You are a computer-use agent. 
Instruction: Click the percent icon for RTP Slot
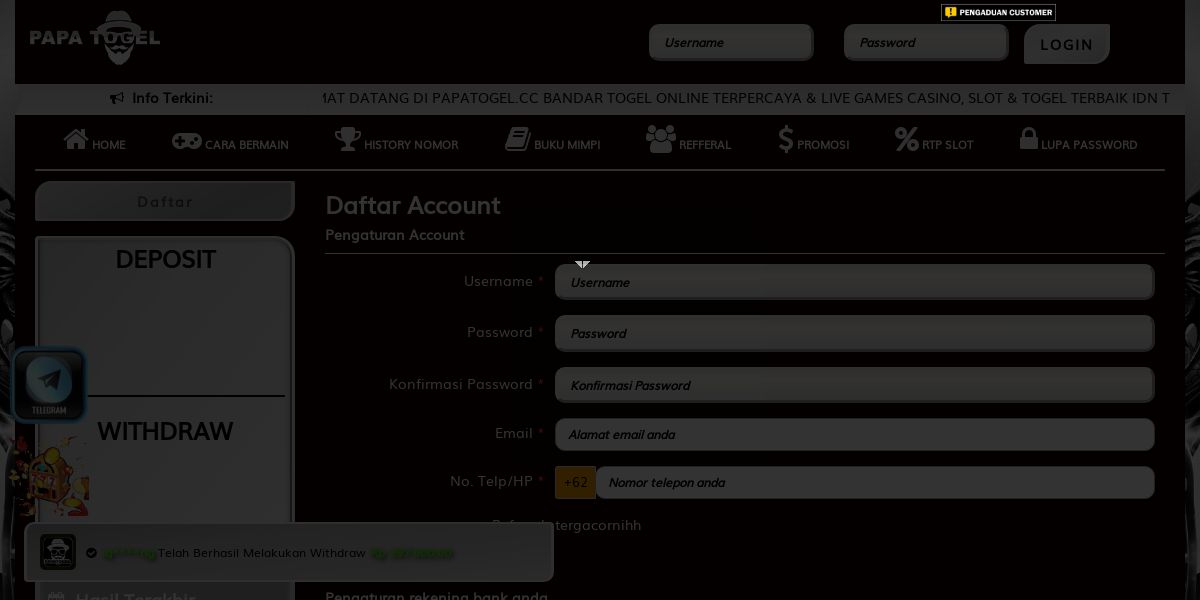click(907, 139)
